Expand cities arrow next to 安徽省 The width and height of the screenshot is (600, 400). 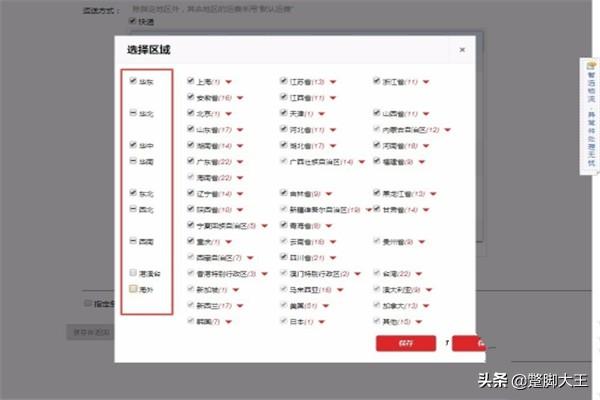click(240, 98)
